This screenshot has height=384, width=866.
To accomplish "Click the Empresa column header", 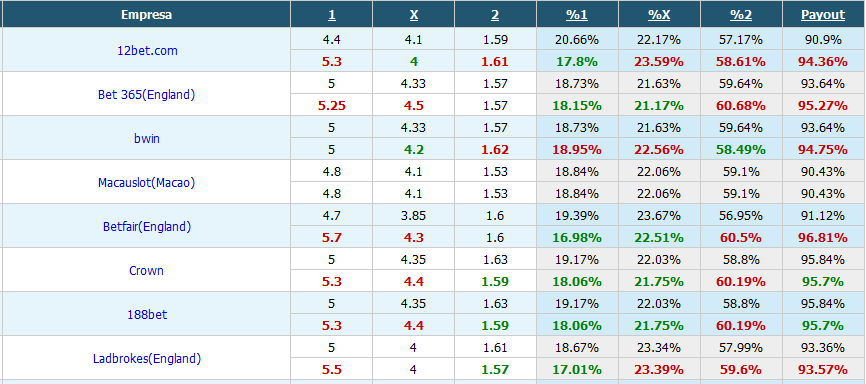I will point(146,15).
